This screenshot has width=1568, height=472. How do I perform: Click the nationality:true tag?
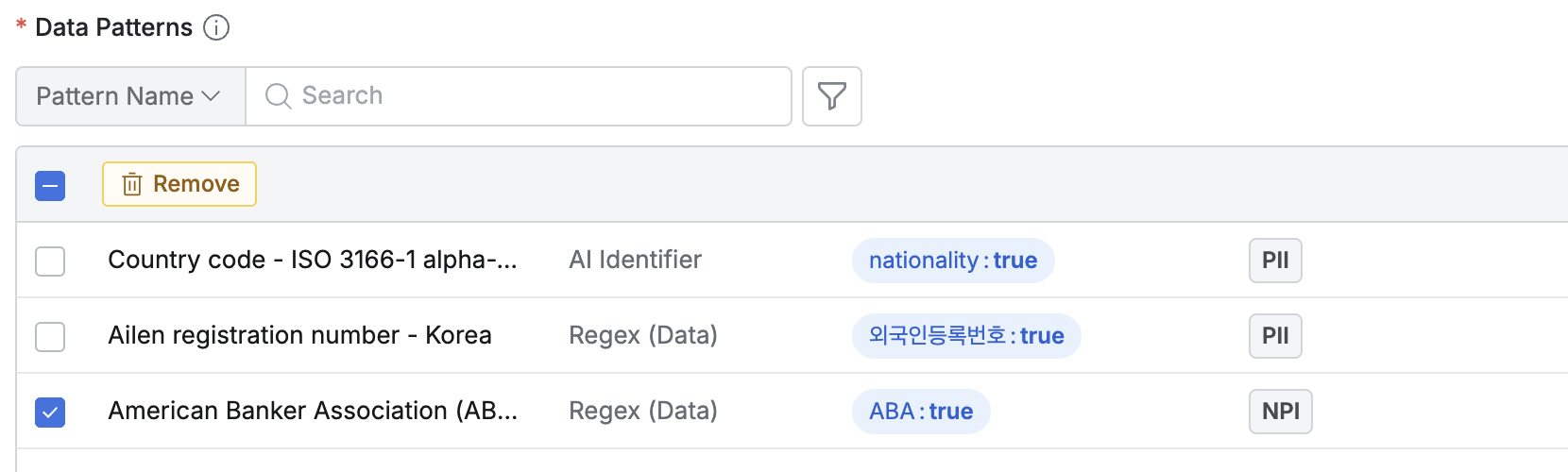952,261
